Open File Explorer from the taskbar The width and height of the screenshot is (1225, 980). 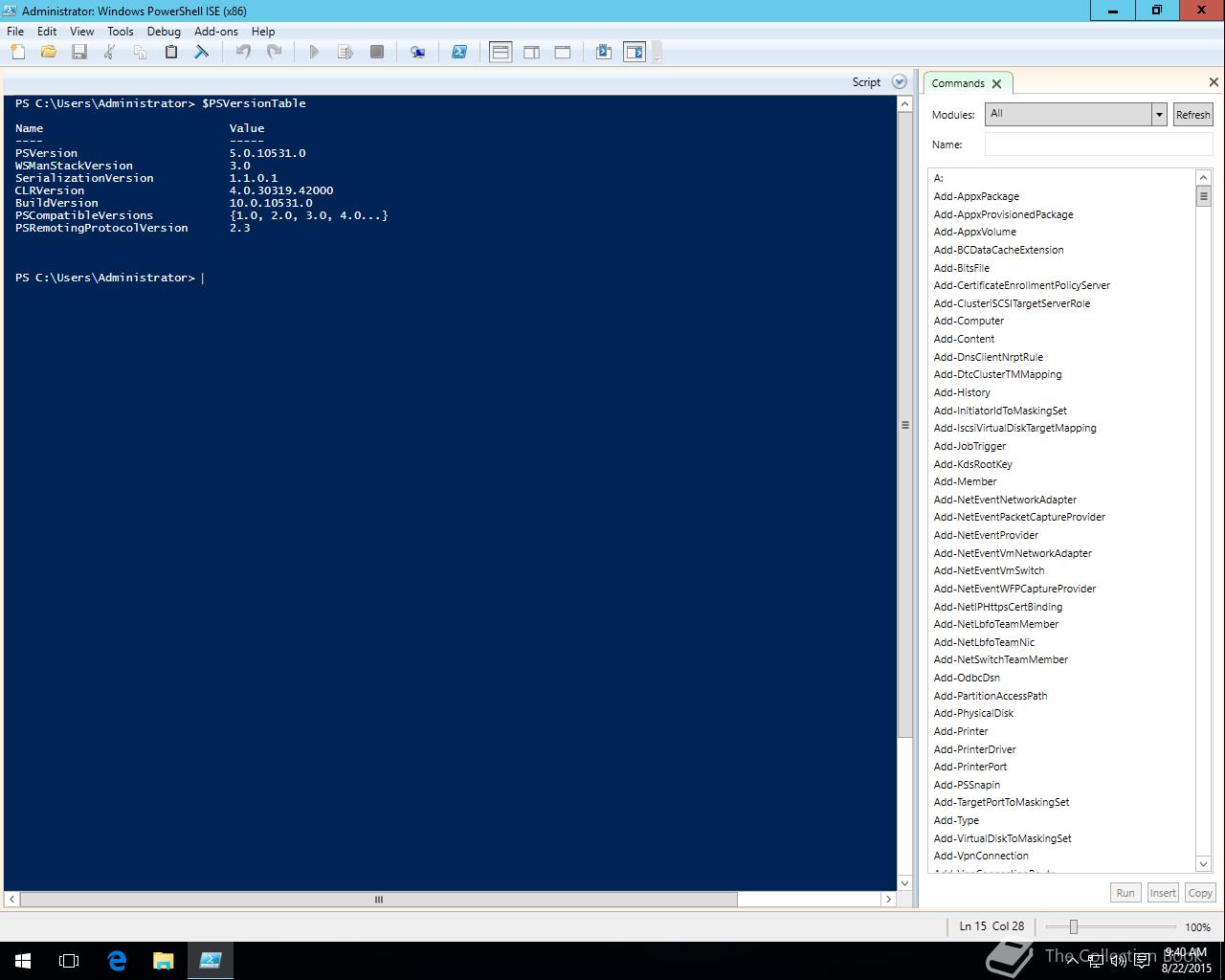coord(163,961)
